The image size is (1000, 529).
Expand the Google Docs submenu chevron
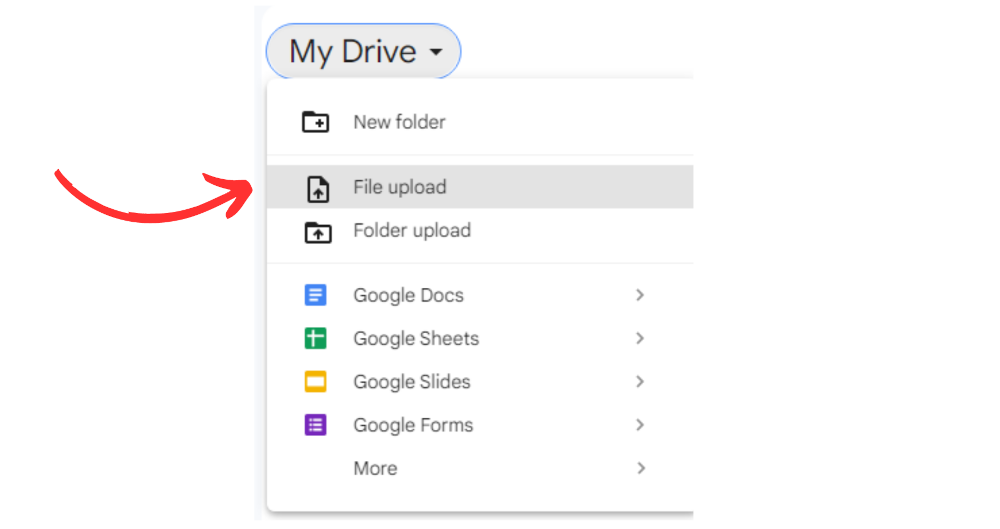point(640,295)
